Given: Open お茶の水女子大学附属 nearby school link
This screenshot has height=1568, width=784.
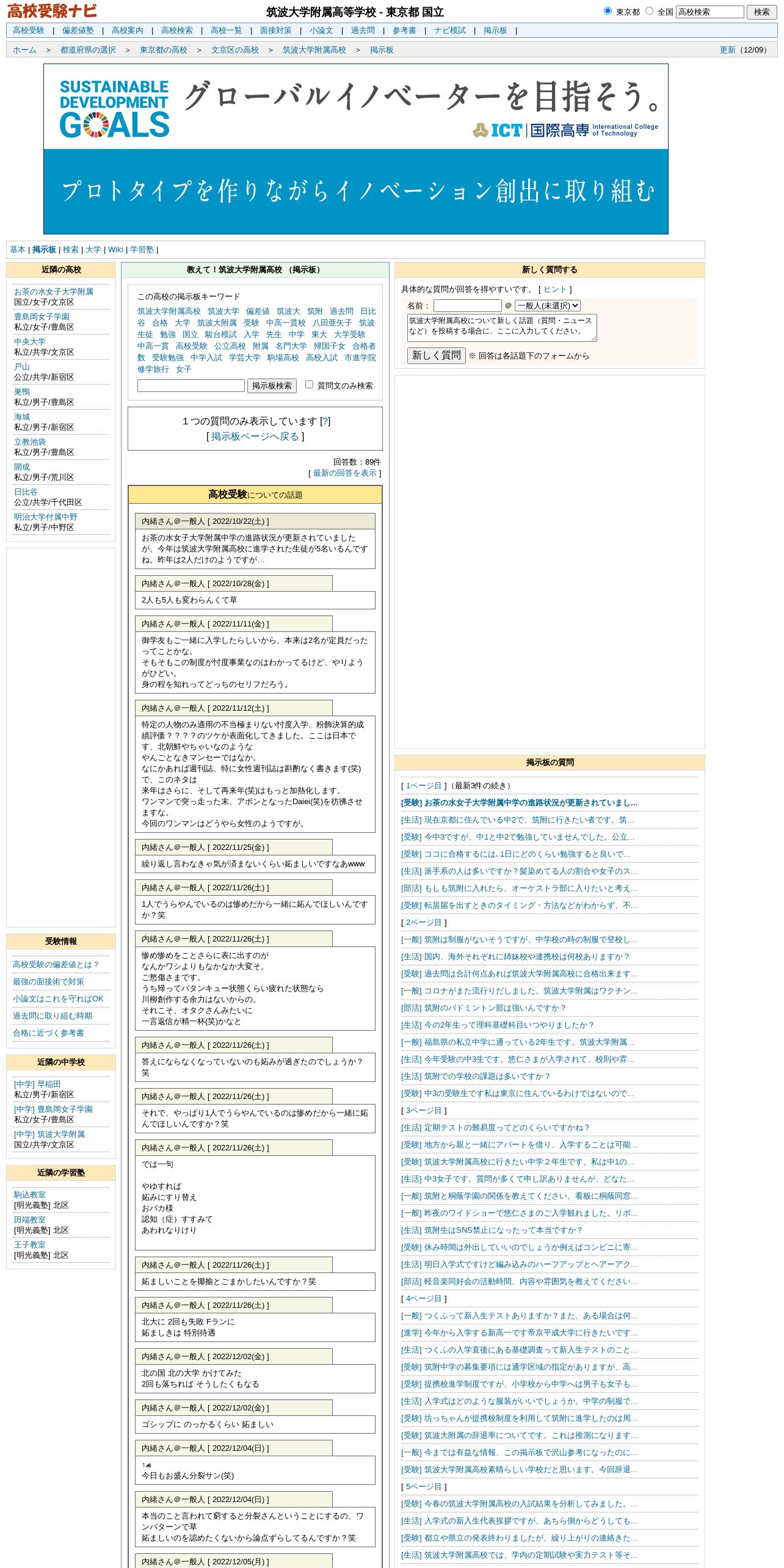Looking at the screenshot, I should (54, 292).
